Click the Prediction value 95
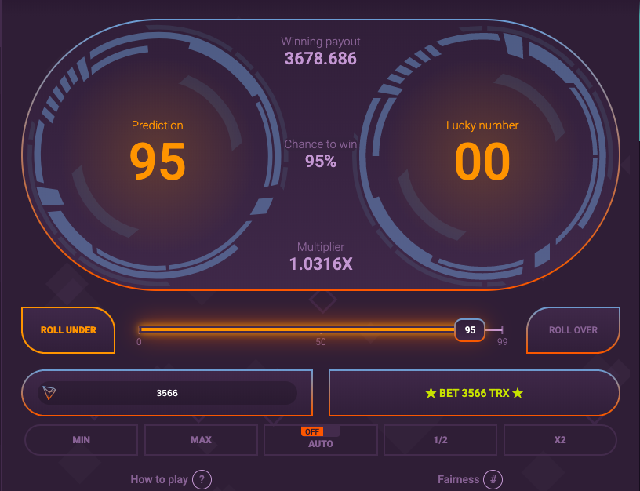The height and width of the screenshot is (491, 640). [158, 161]
